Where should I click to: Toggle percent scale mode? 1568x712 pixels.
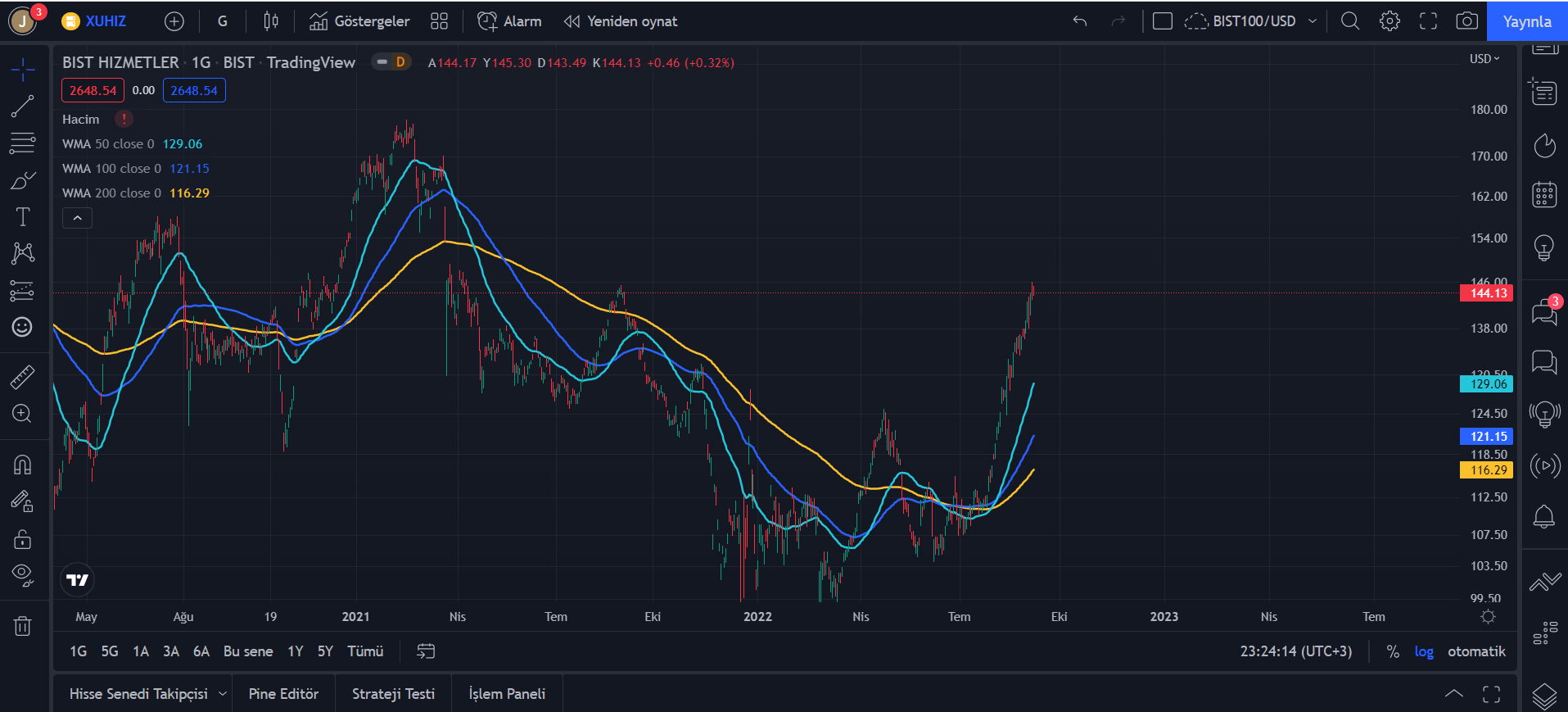point(1393,651)
